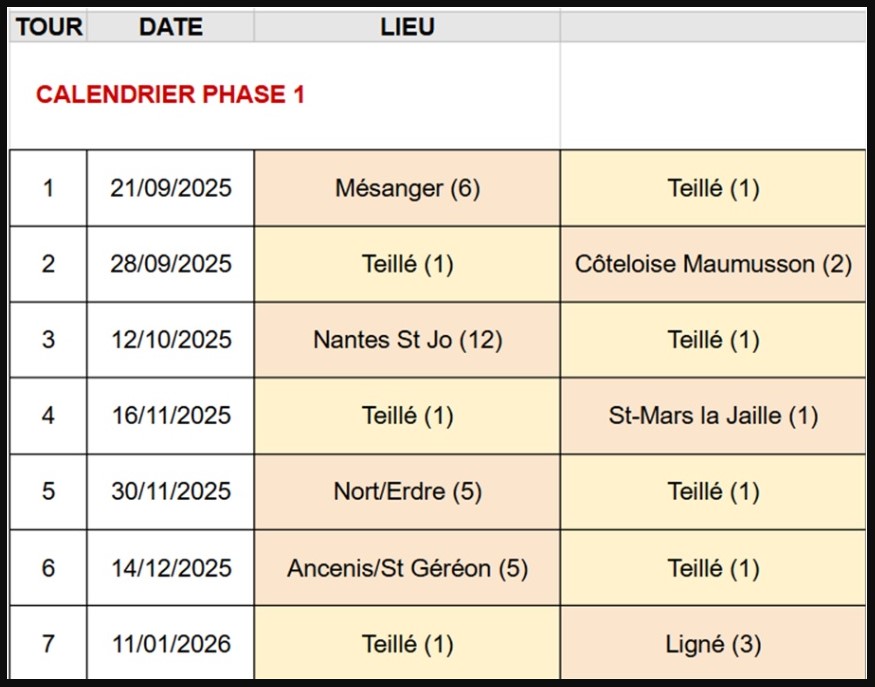The width and height of the screenshot is (875, 687).
Task: Click the LIEU column header
Action: click(x=407, y=27)
